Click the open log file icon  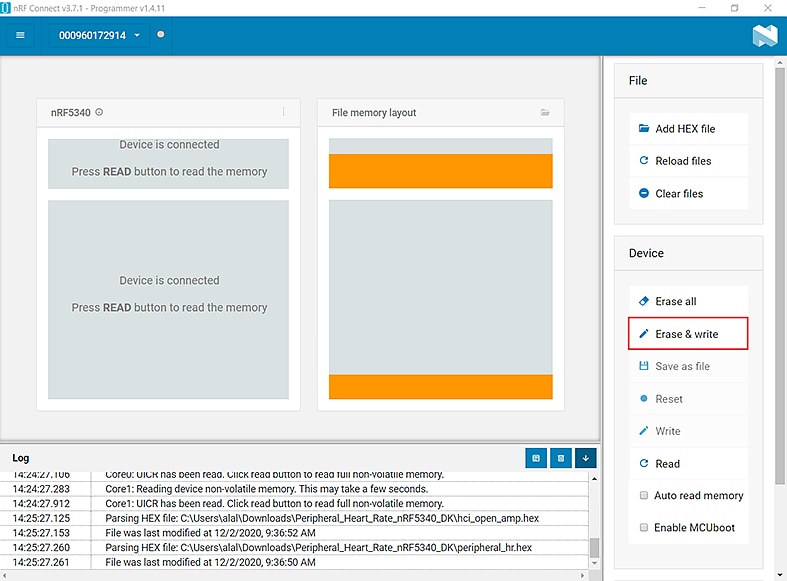coord(536,458)
